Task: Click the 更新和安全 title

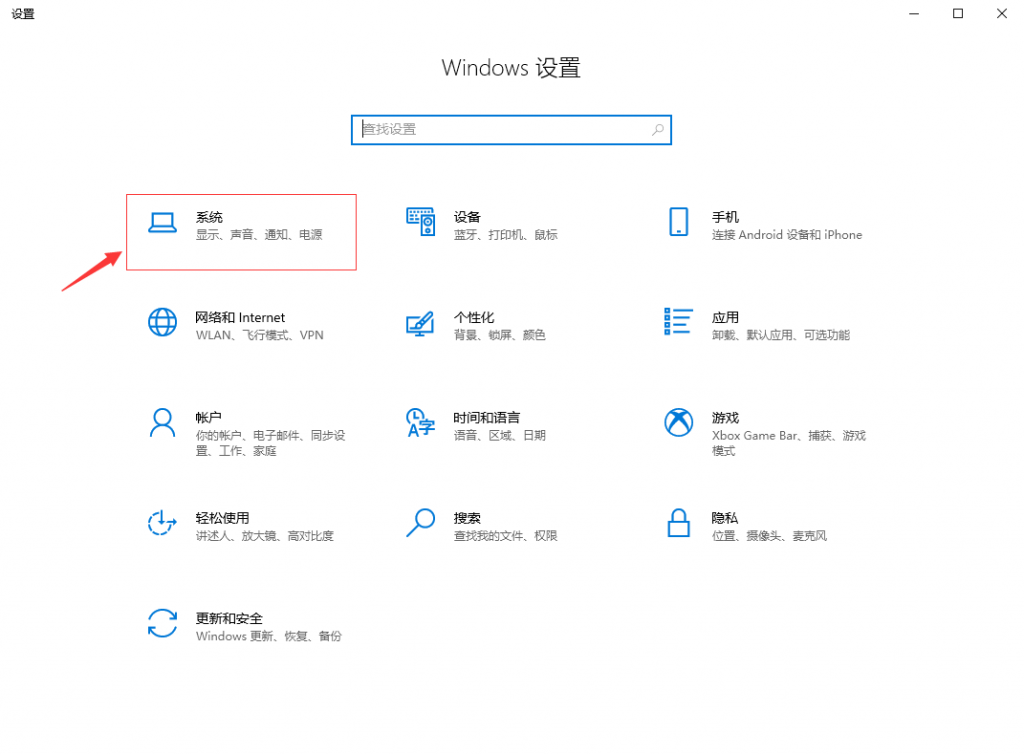Action: (229, 618)
